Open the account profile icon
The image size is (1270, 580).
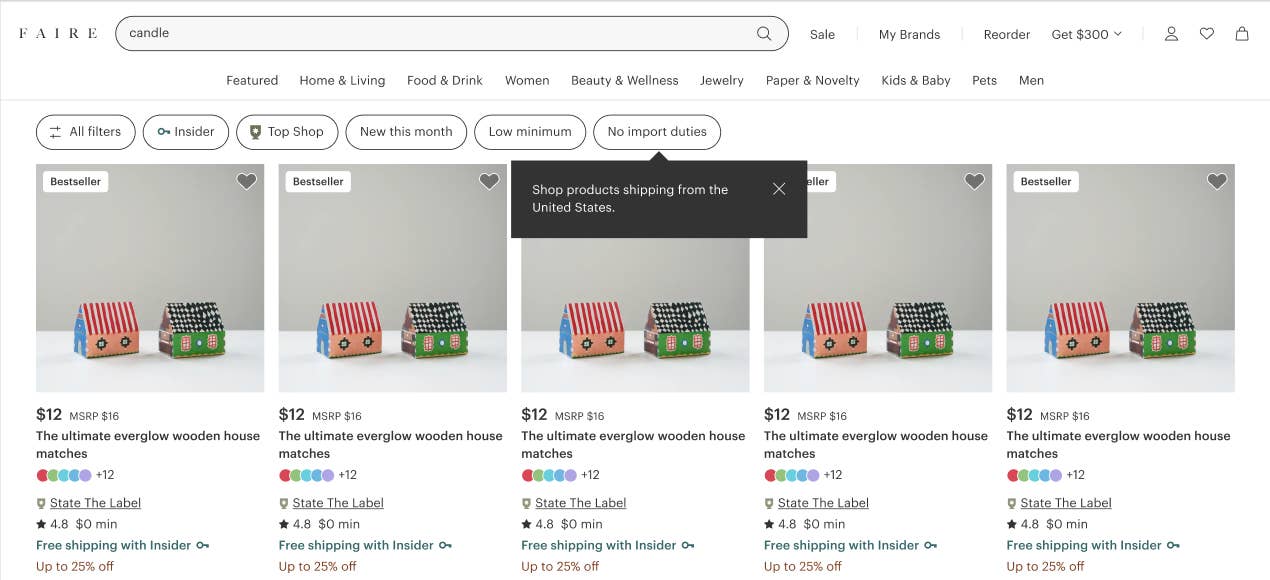click(1171, 34)
